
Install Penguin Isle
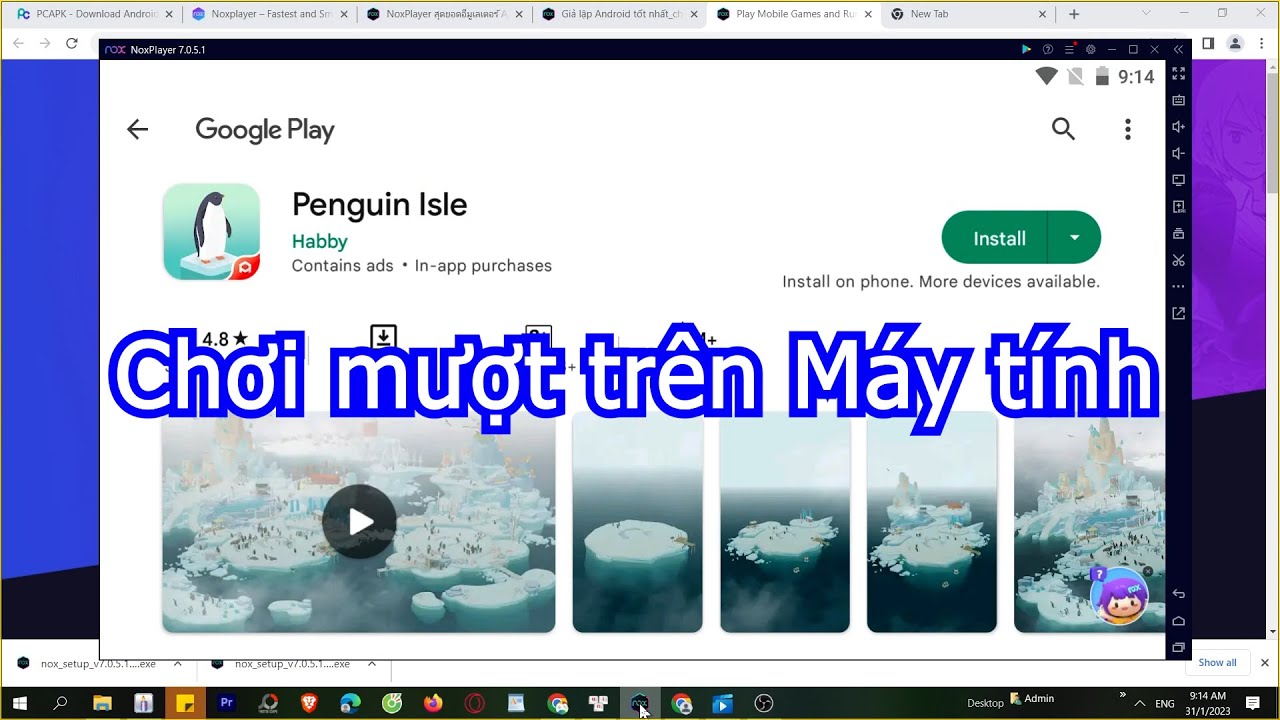click(x=995, y=238)
